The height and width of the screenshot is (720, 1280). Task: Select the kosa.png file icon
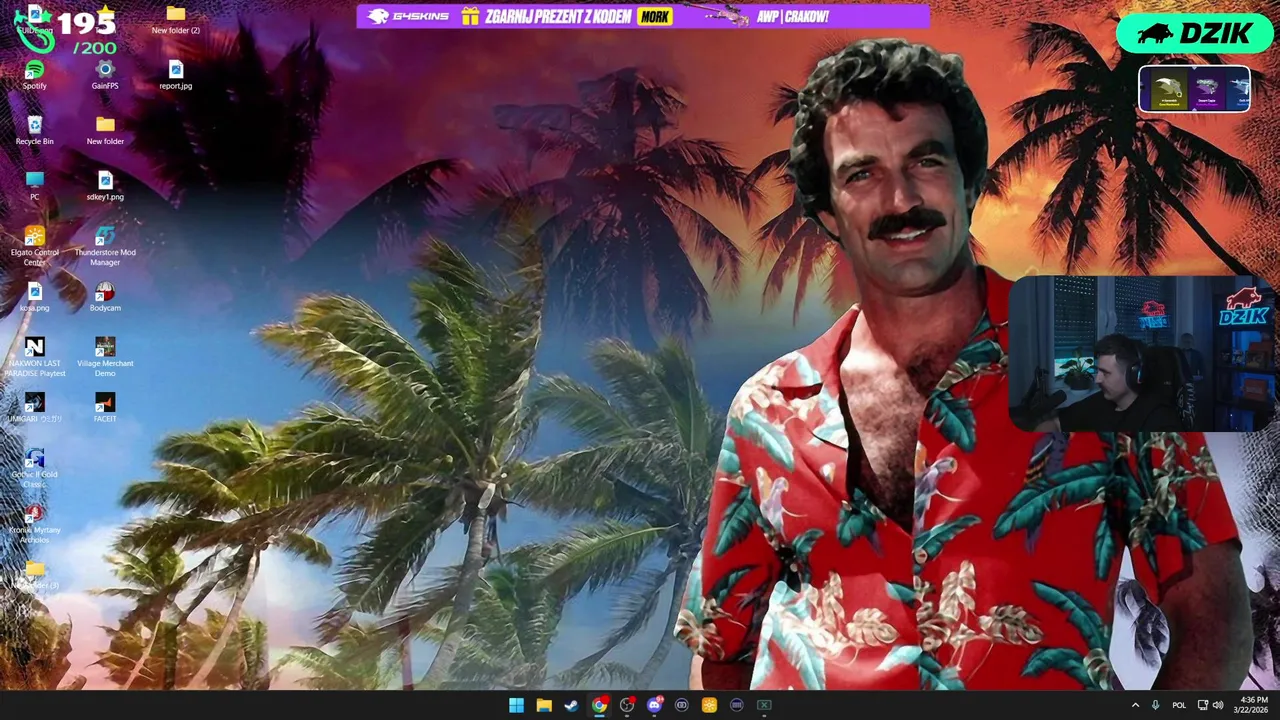[35, 297]
